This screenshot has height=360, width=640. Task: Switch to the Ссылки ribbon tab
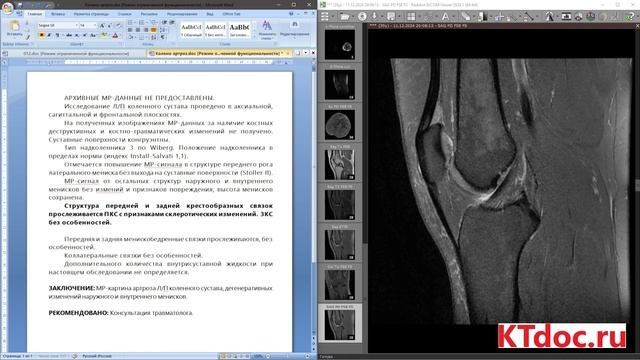point(124,14)
